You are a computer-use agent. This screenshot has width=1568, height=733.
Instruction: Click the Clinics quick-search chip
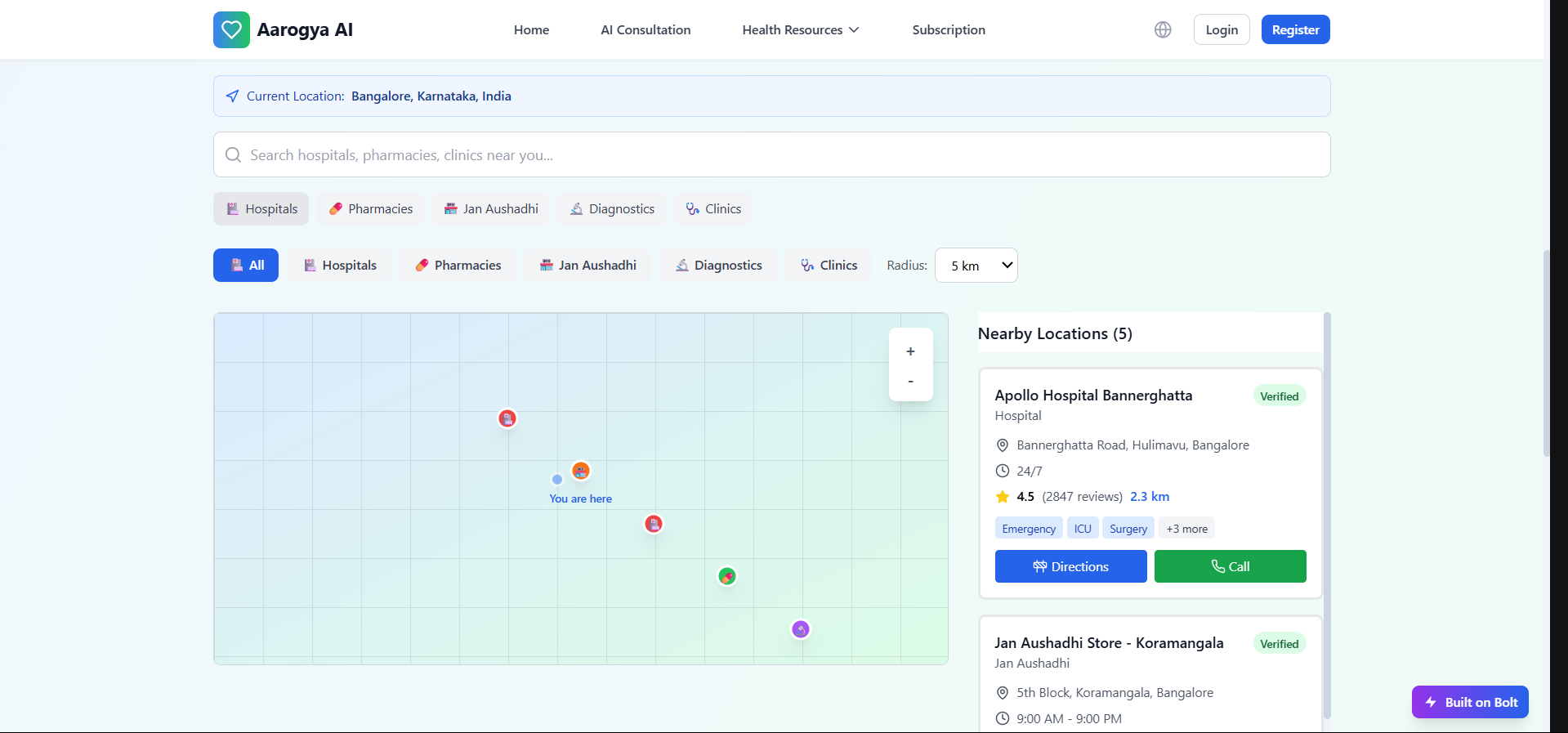click(x=713, y=208)
